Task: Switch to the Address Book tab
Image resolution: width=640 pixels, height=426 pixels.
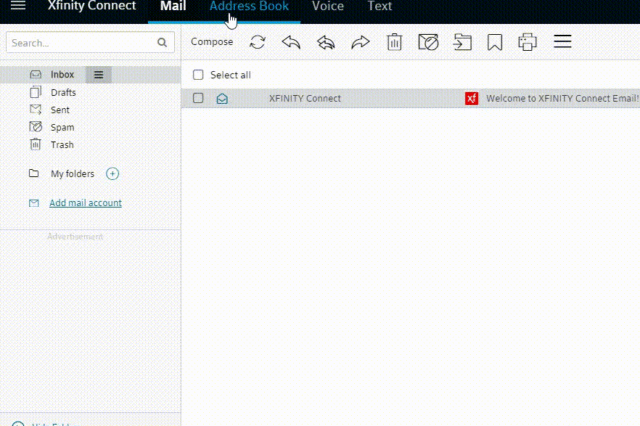Action: point(249,7)
